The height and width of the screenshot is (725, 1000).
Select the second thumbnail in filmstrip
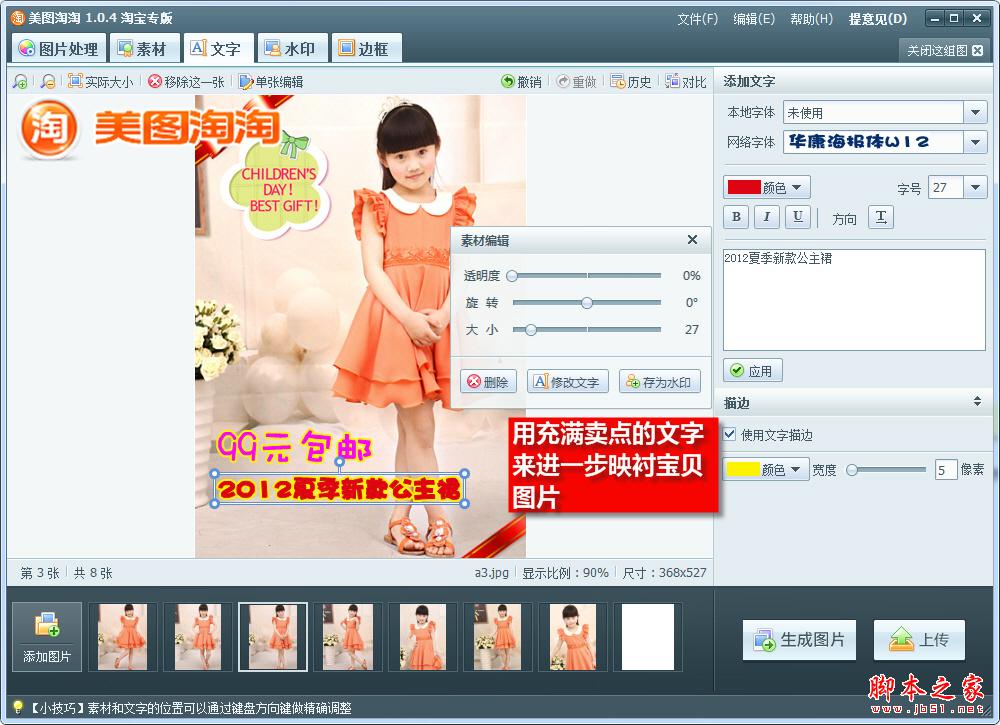198,636
